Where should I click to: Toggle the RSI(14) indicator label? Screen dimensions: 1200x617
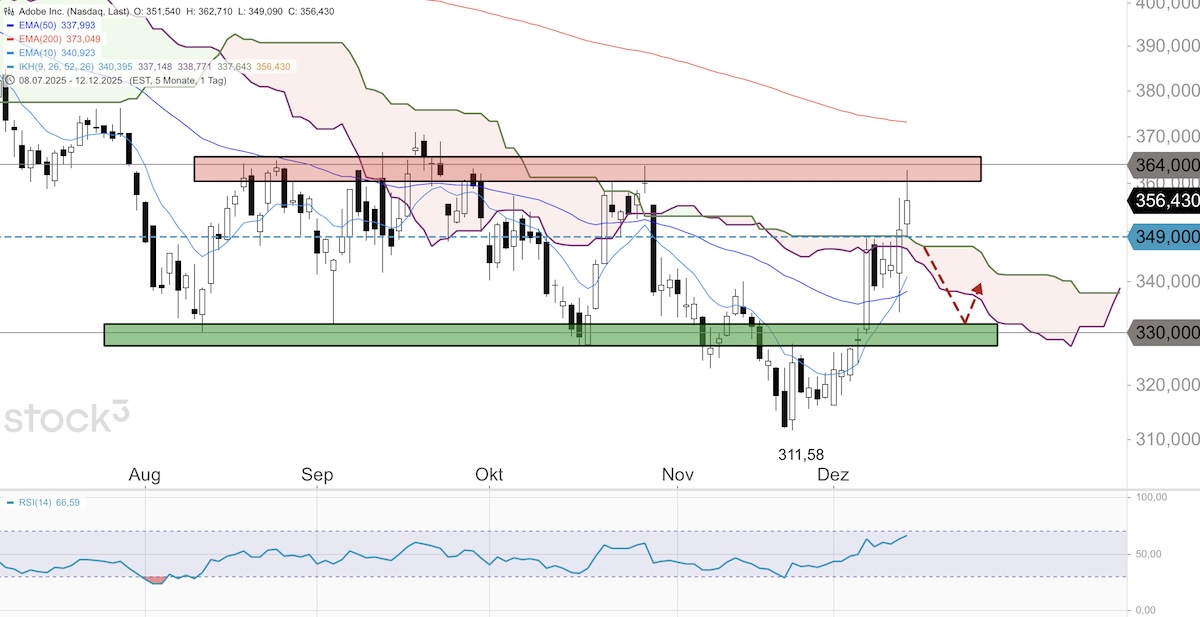(x=34, y=502)
